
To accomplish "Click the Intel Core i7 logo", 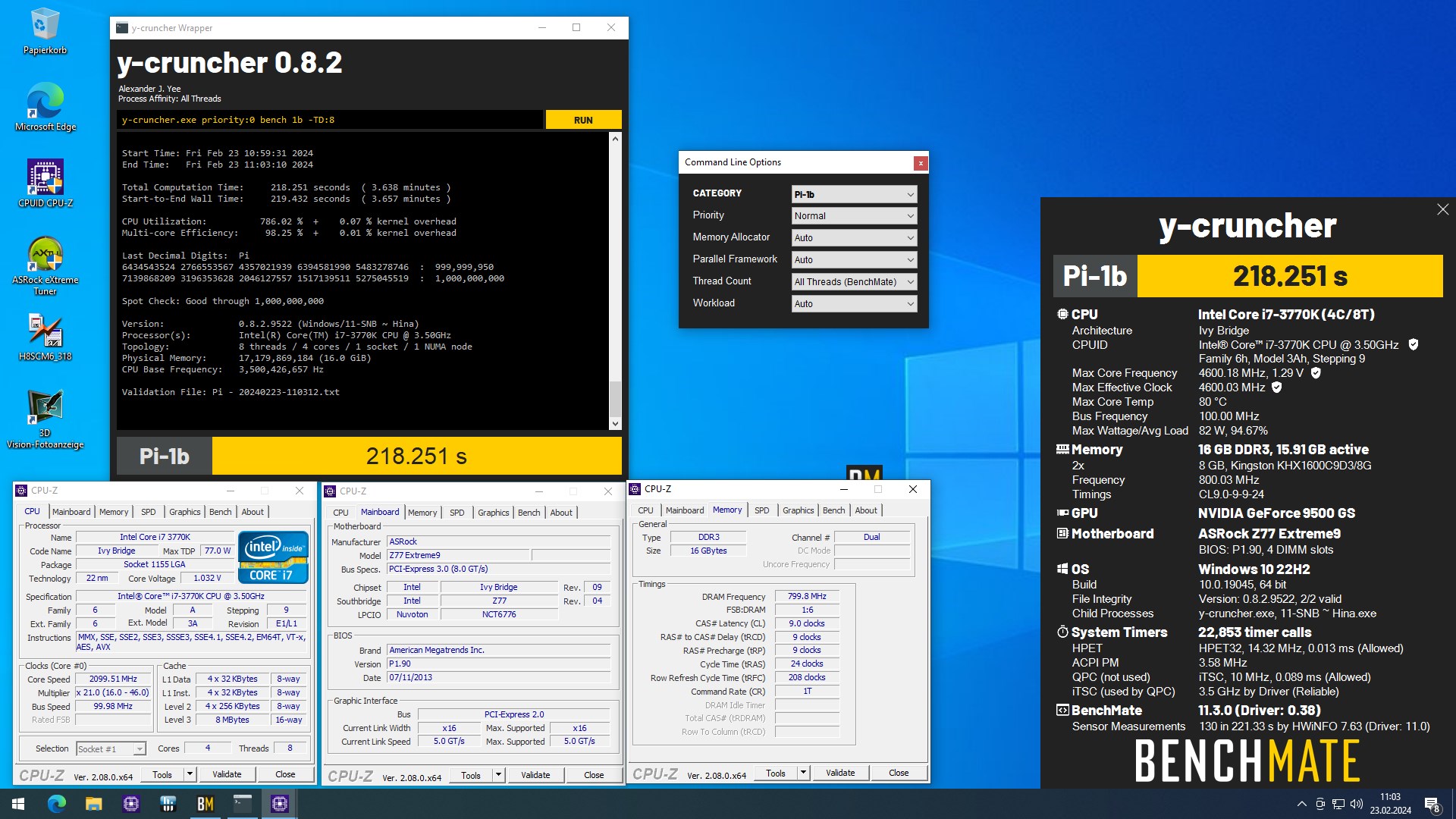I will [x=273, y=557].
